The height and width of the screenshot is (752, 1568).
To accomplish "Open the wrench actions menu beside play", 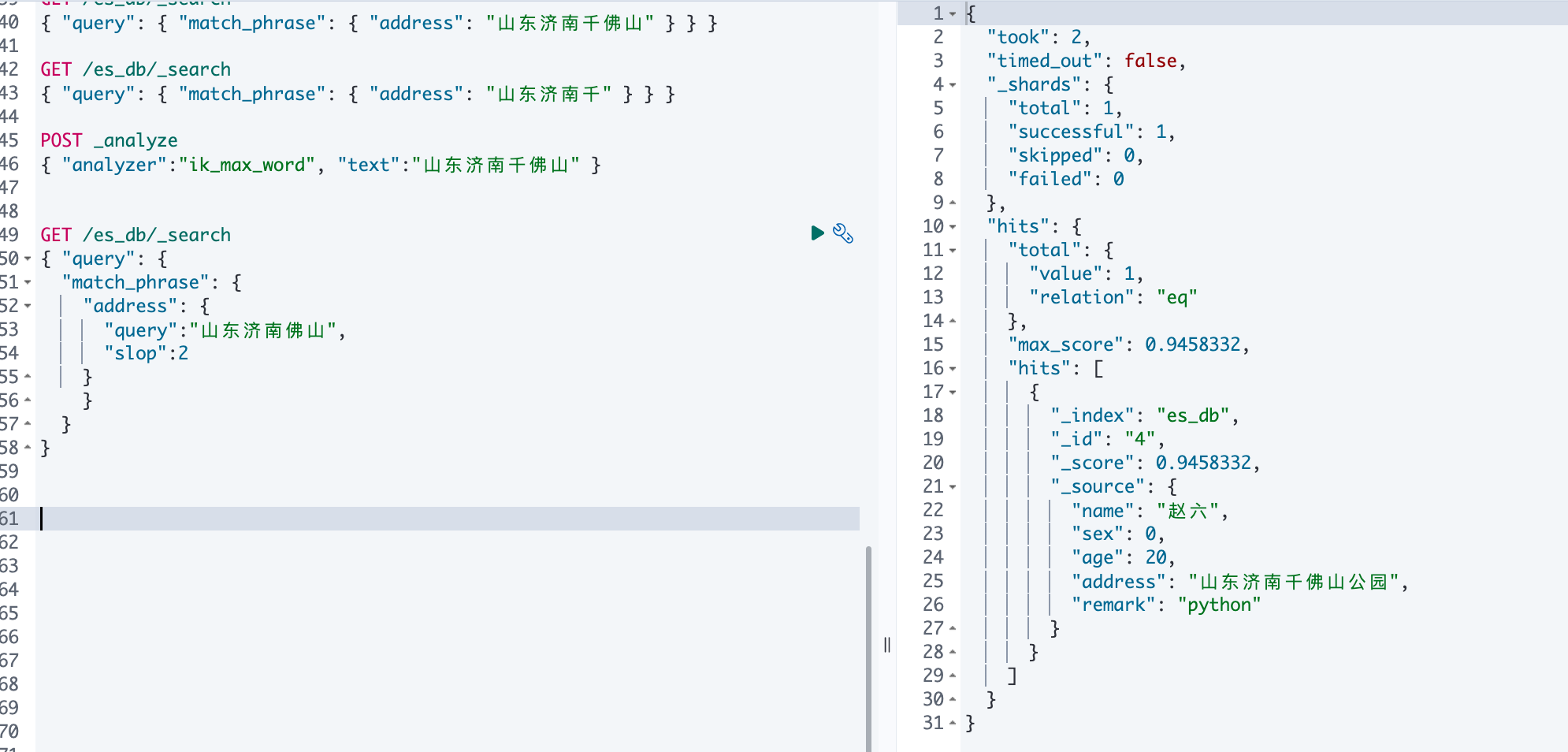I will pos(843,233).
